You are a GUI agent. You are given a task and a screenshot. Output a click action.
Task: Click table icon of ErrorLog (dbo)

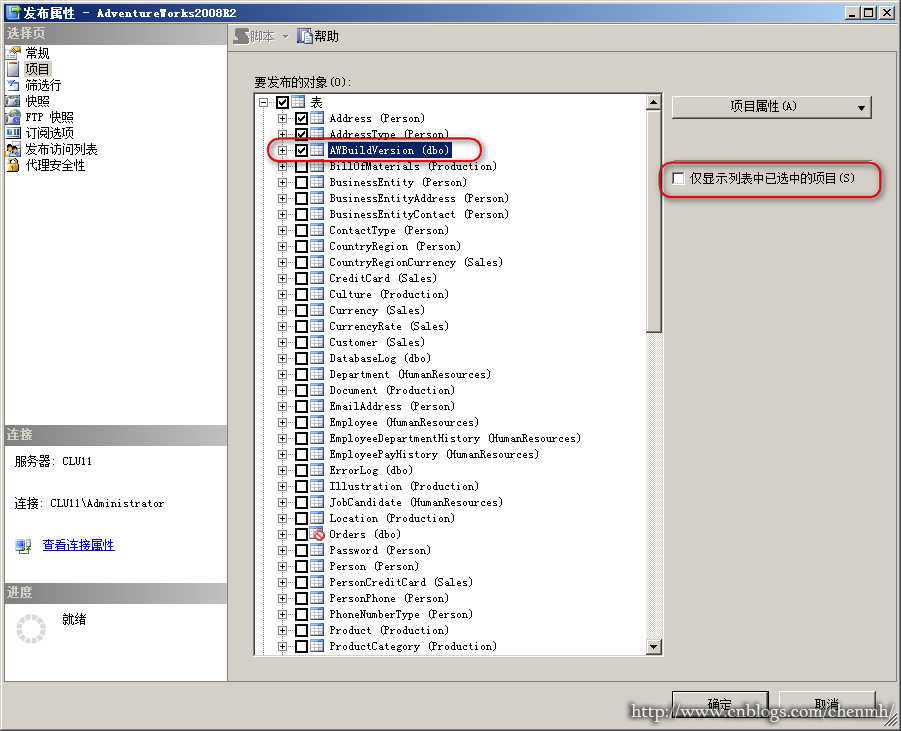pyautogui.click(x=317, y=470)
